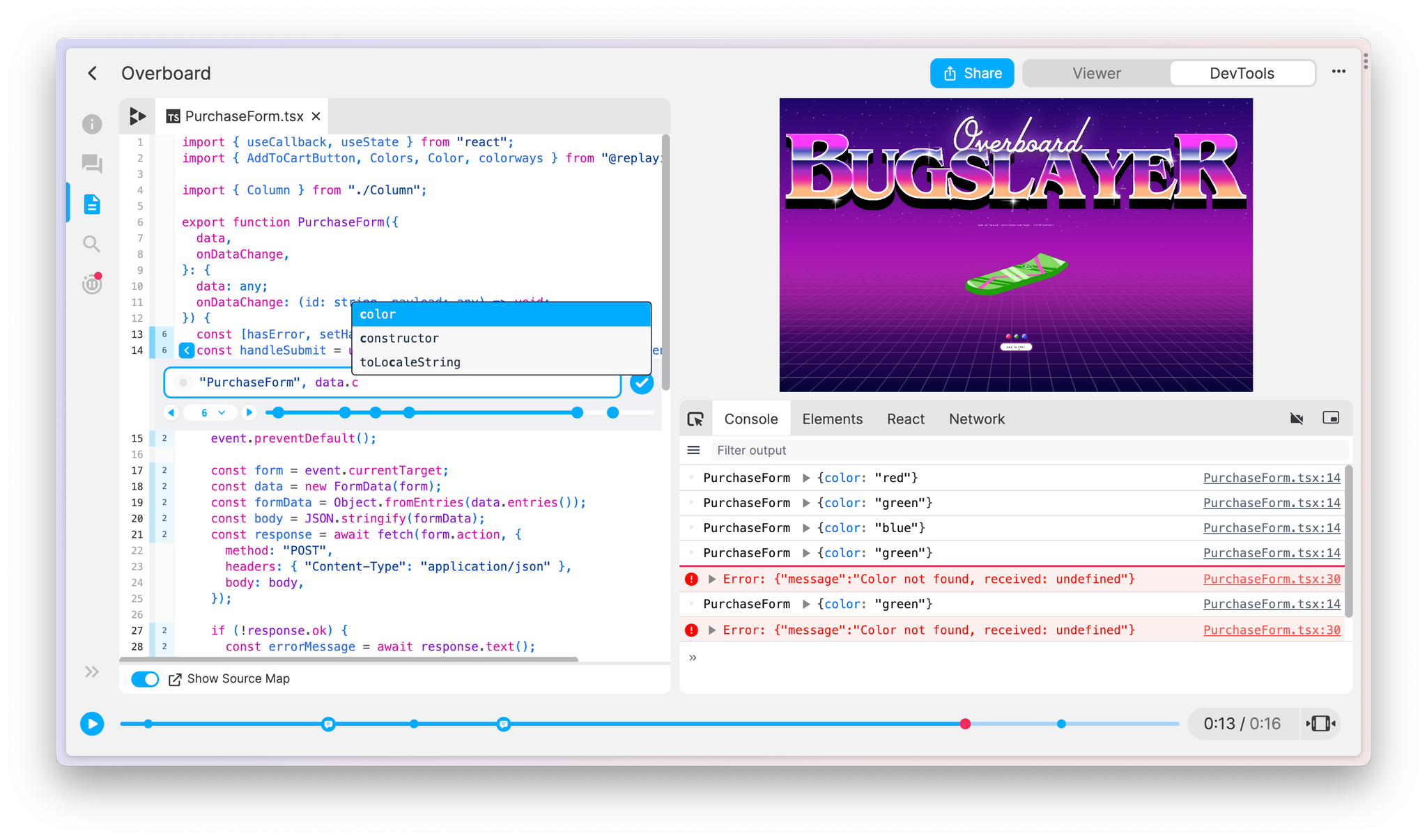Toggle the focus mode timeline icon
The image size is (1427, 840).
click(1320, 724)
